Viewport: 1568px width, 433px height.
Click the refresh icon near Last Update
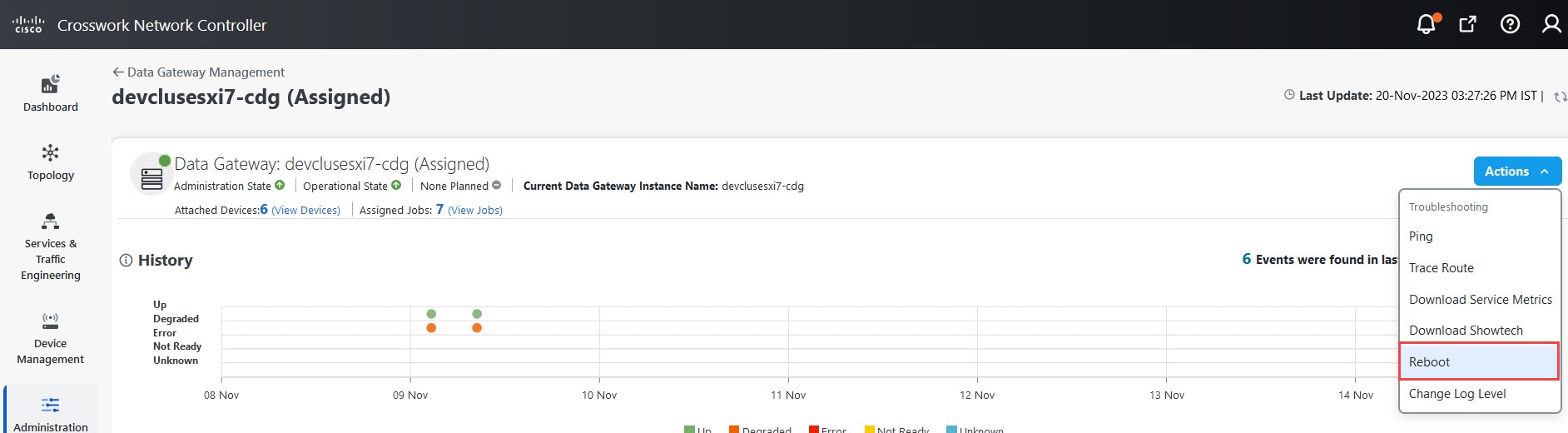[1560, 97]
